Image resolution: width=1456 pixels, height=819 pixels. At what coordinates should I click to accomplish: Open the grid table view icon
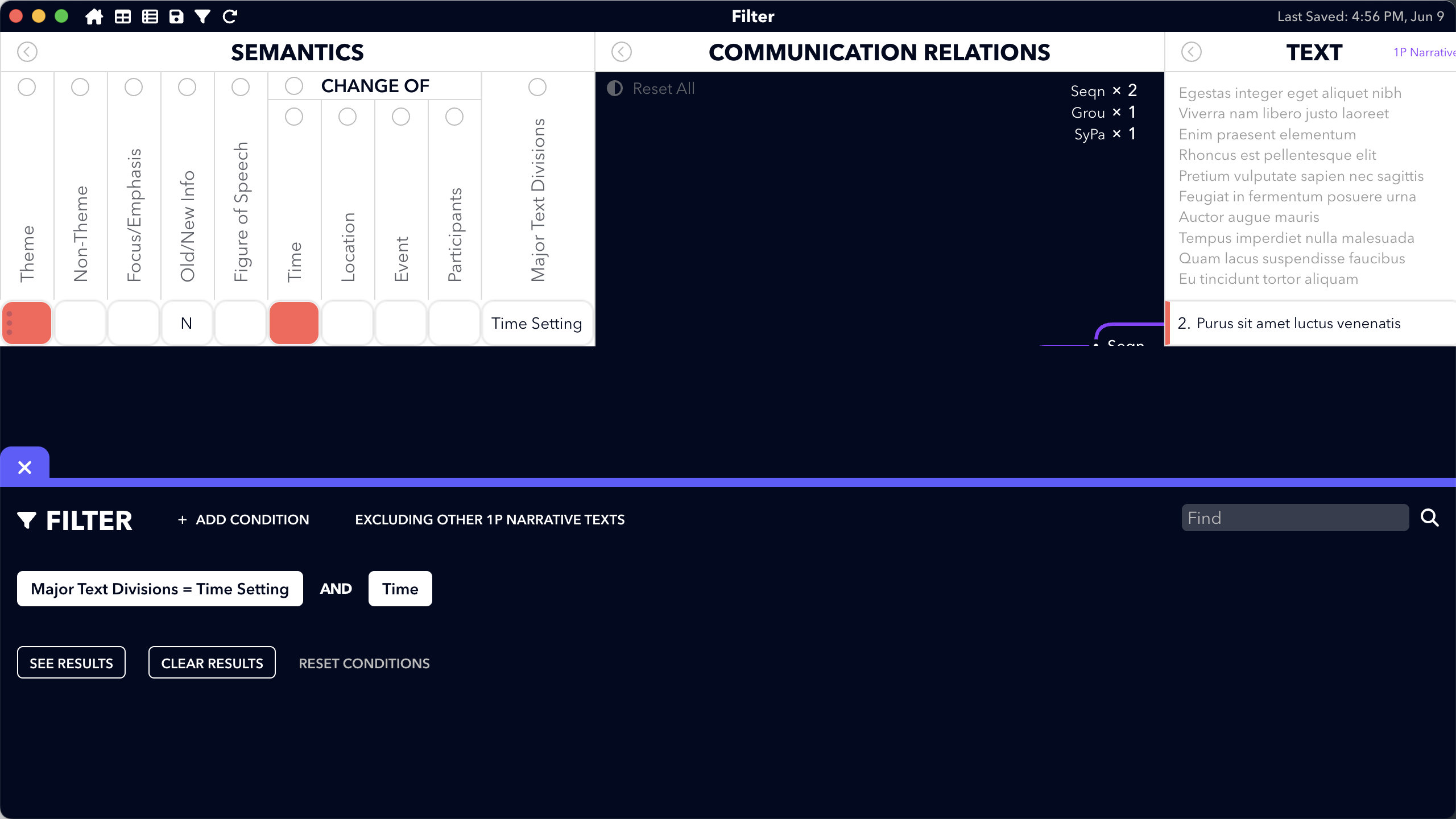[123, 16]
